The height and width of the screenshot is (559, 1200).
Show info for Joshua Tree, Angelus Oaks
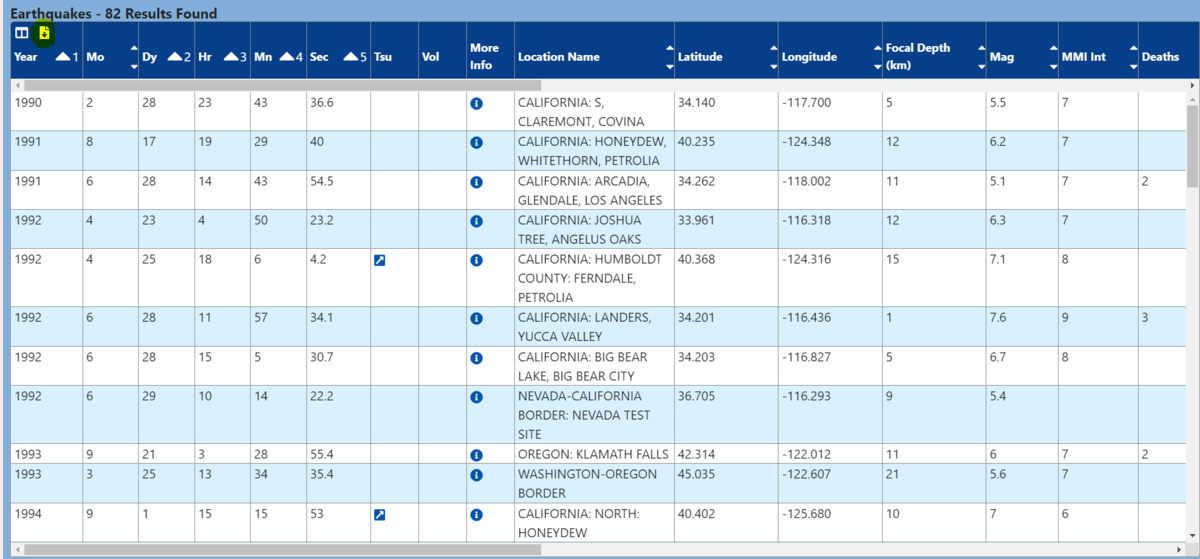point(476,221)
